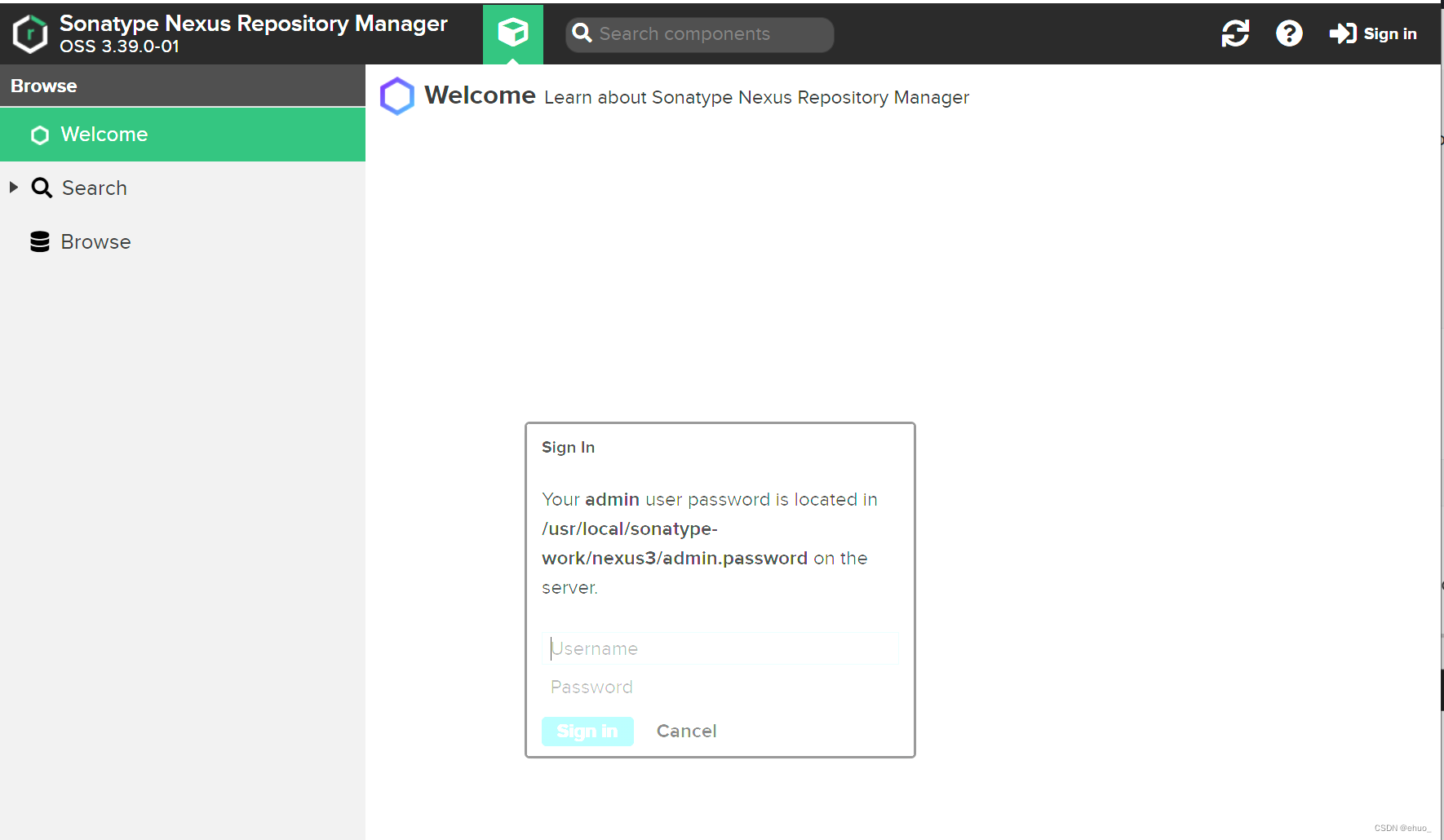Click the Welcome page heading text

click(x=480, y=95)
